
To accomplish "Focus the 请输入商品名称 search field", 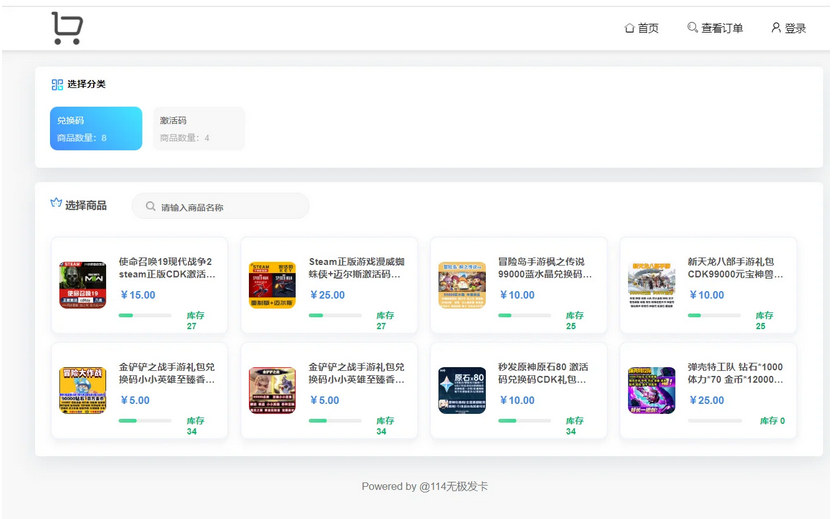I will tap(220, 206).
